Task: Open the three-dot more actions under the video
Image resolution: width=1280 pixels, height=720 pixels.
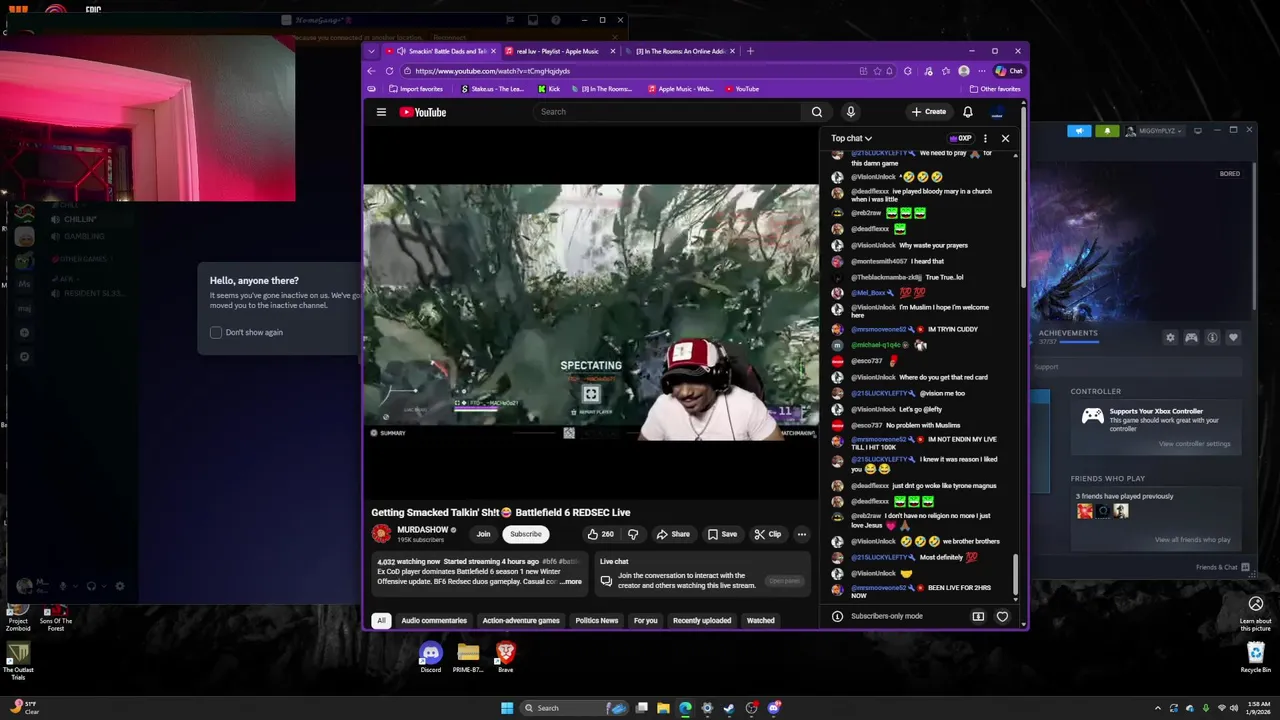Action: pyautogui.click(x=801, y=534)
